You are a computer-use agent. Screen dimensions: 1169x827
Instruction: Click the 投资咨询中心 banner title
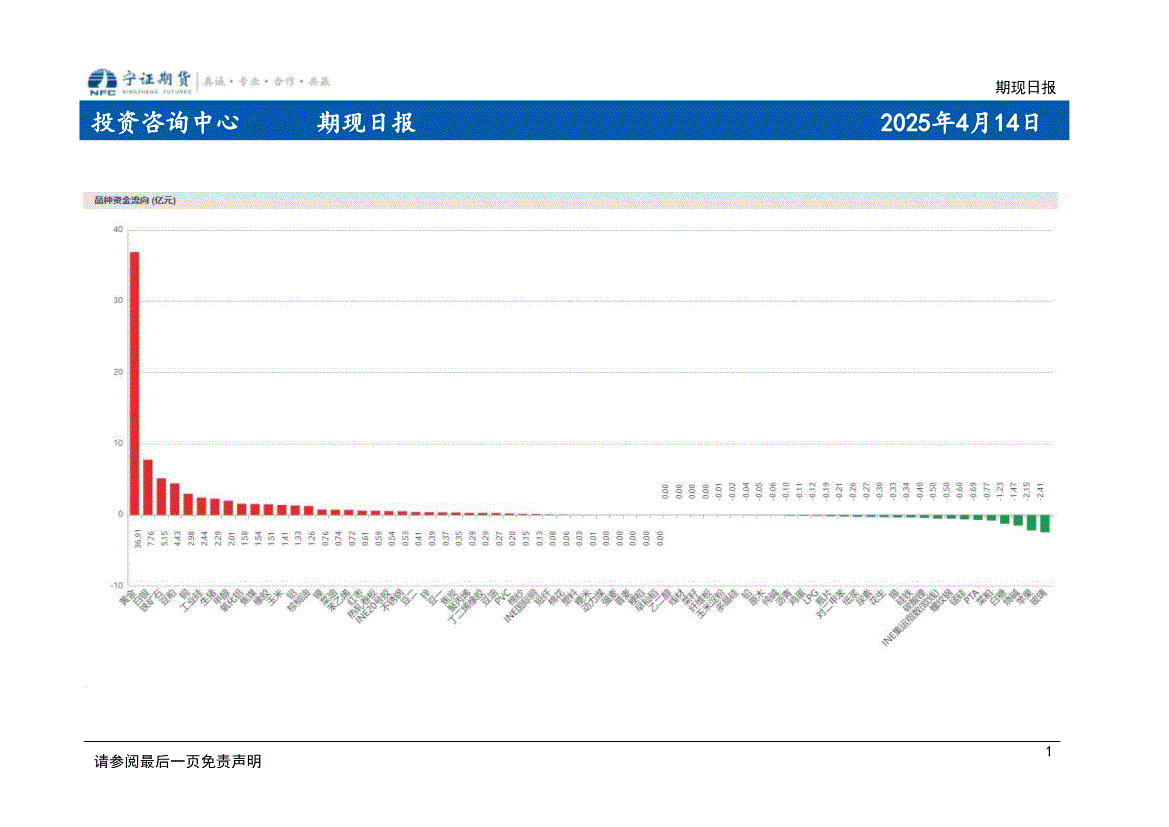coord(165,122)
